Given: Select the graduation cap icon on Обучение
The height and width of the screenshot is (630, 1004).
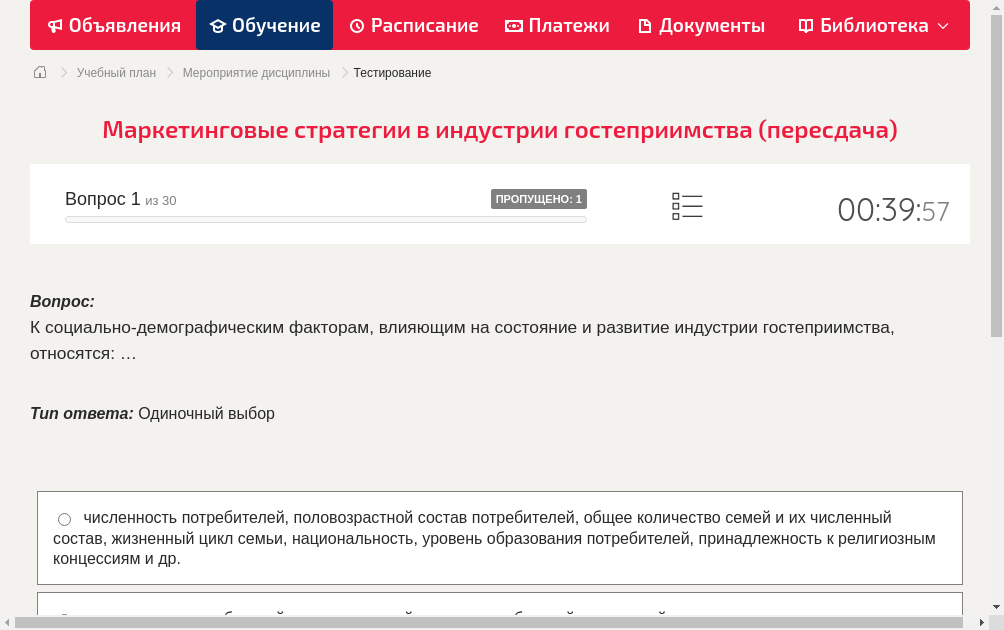Looking at the screenshot, I should coord(218,25).
